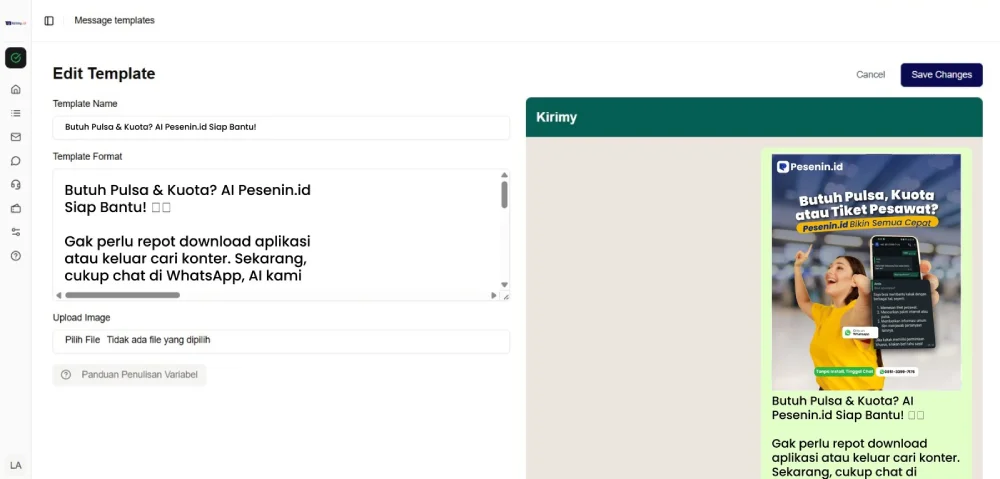Viewport: 1000px width, 479px height.
Task: Open the Home icon in sidebar
Action: (16, 89)
